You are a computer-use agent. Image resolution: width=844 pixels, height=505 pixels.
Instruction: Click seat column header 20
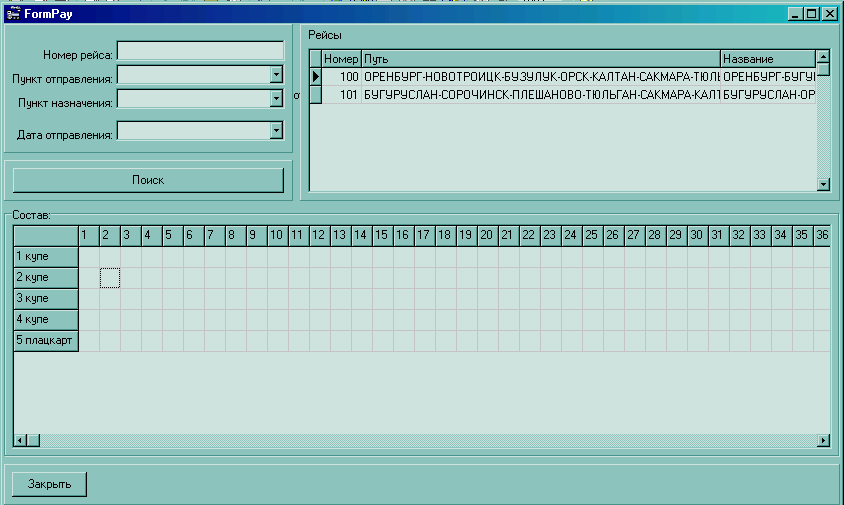[x=488, y=235]
